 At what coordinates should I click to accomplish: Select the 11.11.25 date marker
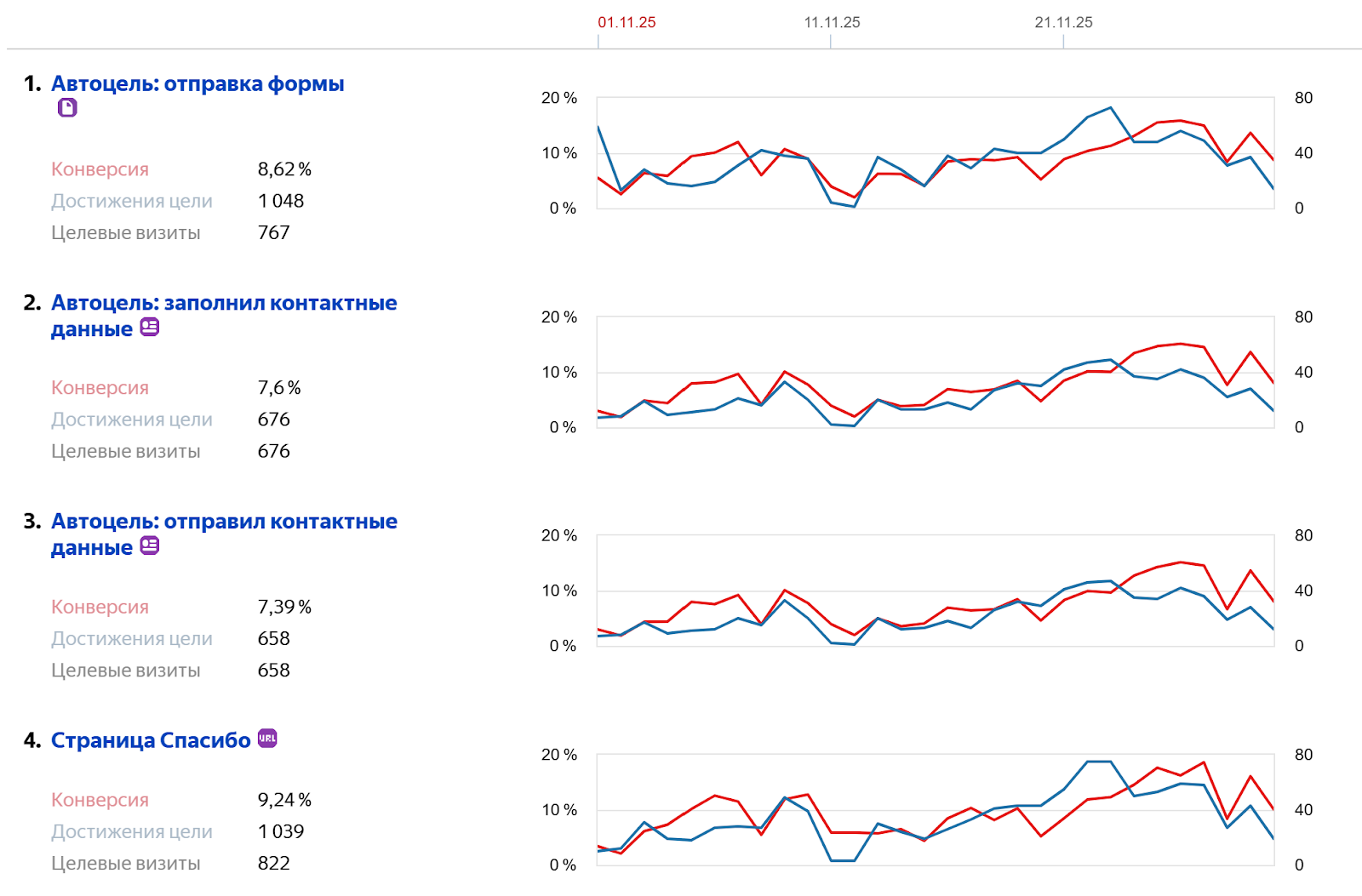tap(832, 23)
